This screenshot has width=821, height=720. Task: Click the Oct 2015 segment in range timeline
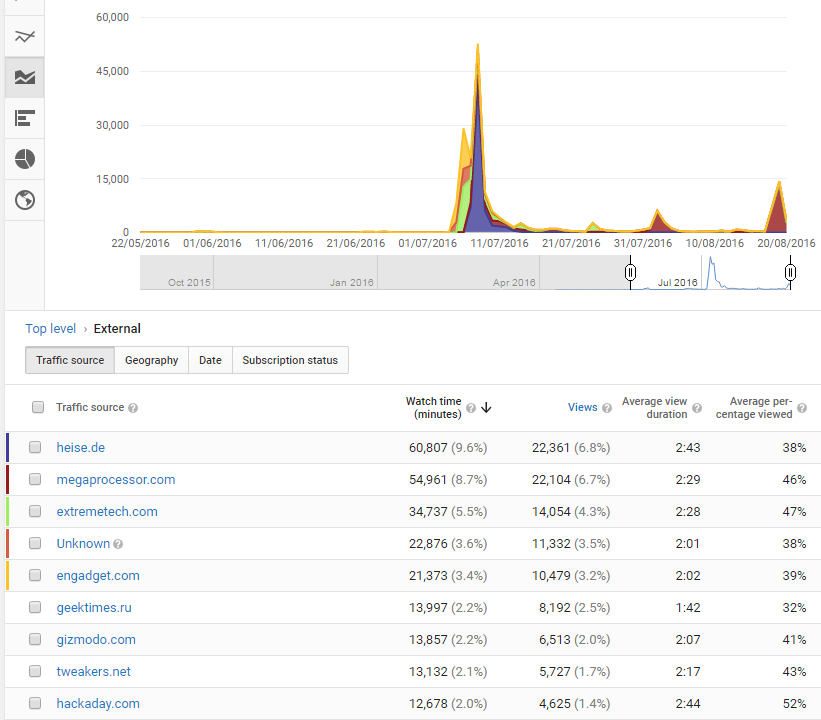coord(189,282)
